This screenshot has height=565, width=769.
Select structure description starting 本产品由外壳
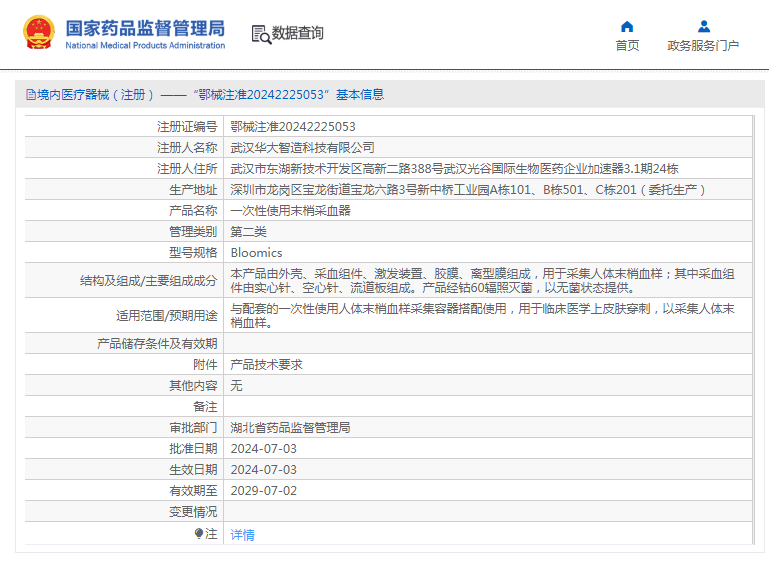(483, 281)
